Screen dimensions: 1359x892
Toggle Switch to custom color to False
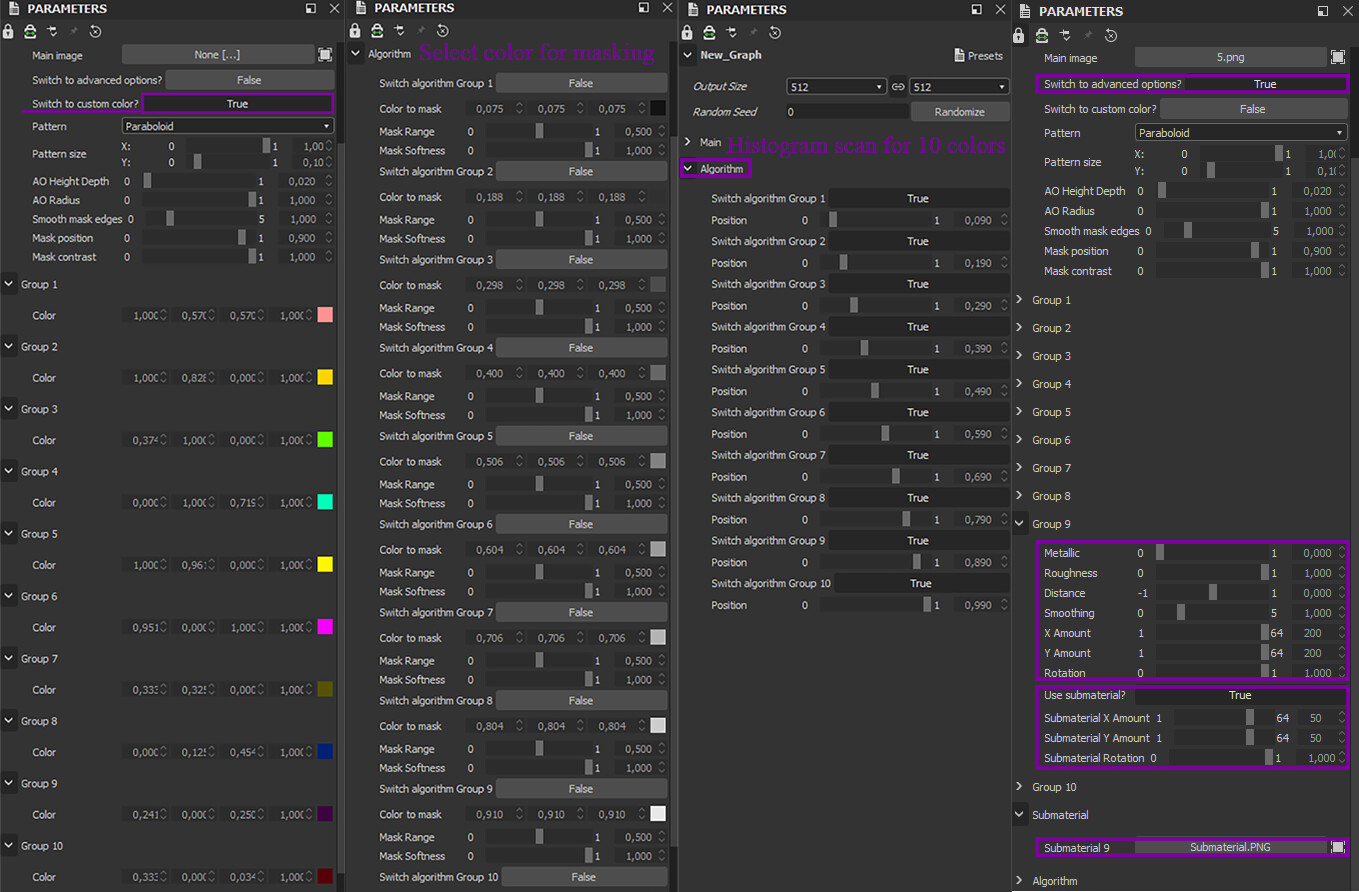(x=235, y=104)
